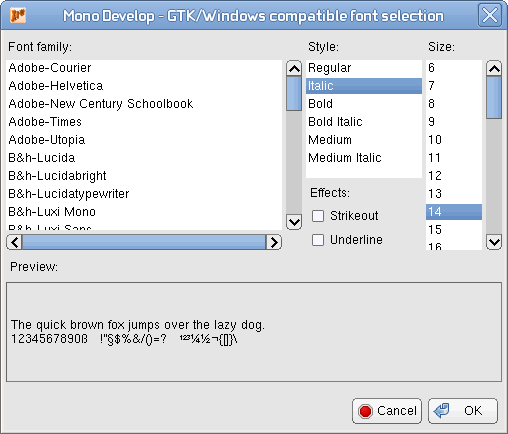Click the horizontal scrollbar thumb under font list
Image resolution: width=508 pixels, height=434 pixels.
pos(144,242)
